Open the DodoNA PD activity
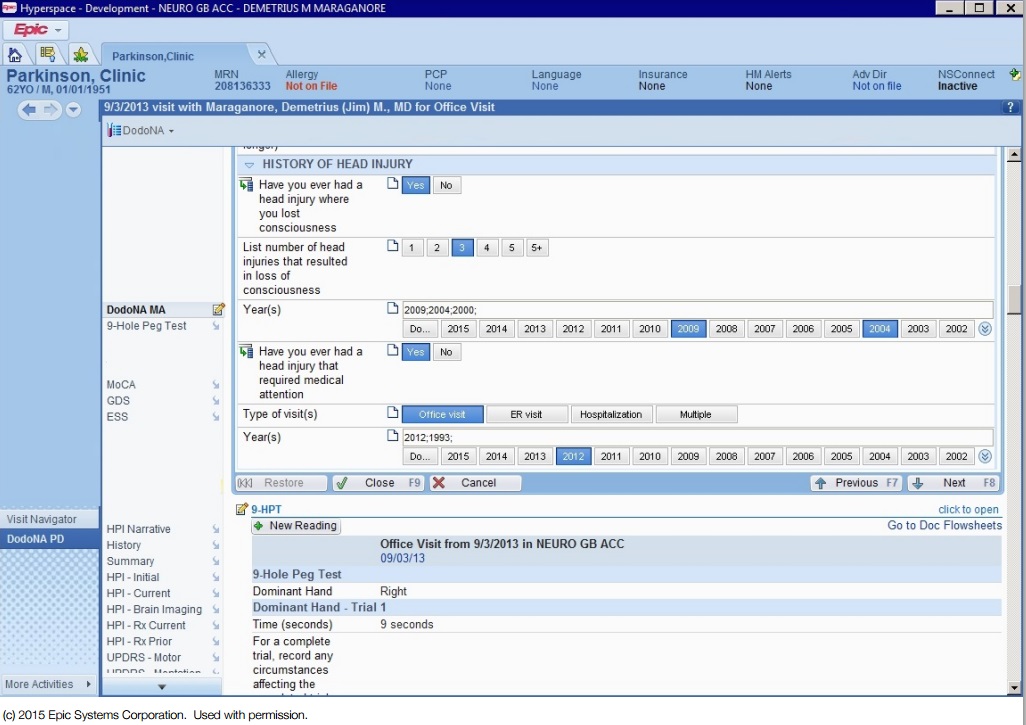 (x=49, y=539)
